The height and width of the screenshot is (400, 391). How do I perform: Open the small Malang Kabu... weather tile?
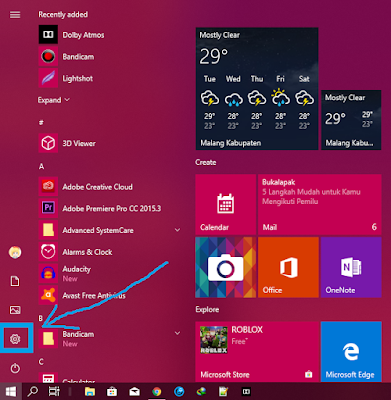pos(351,120)
